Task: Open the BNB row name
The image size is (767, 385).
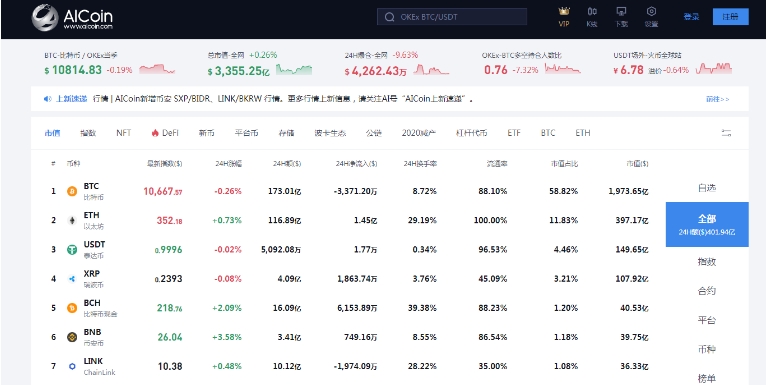Action: pos(93,337)
